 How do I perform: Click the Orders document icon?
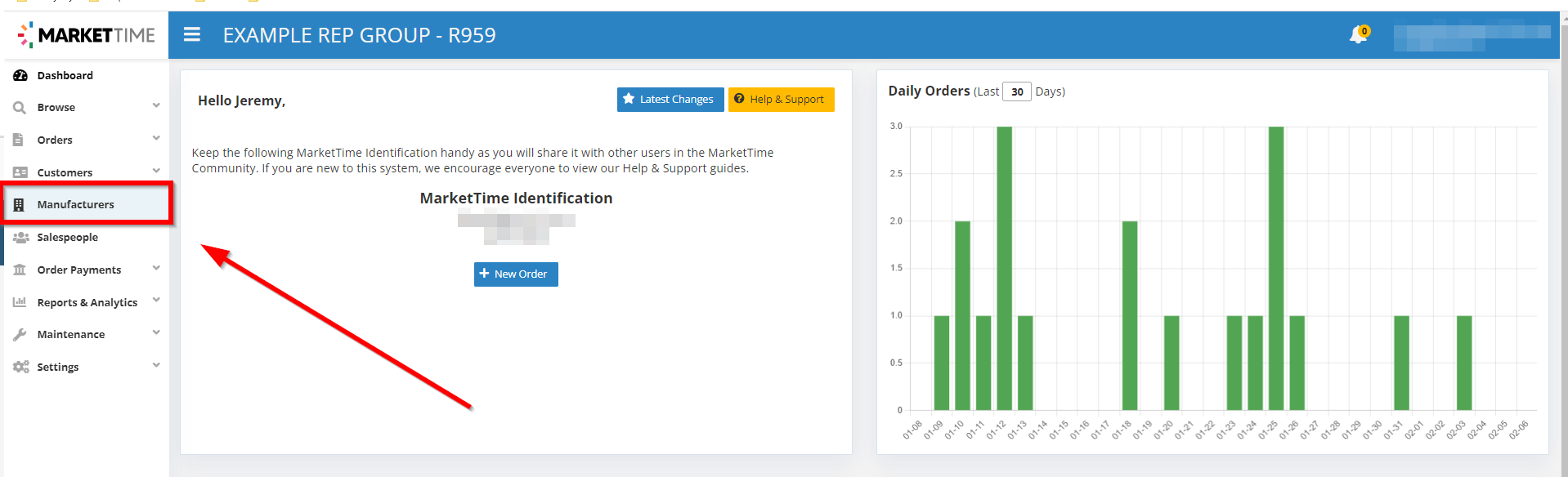tap(19, 140)
